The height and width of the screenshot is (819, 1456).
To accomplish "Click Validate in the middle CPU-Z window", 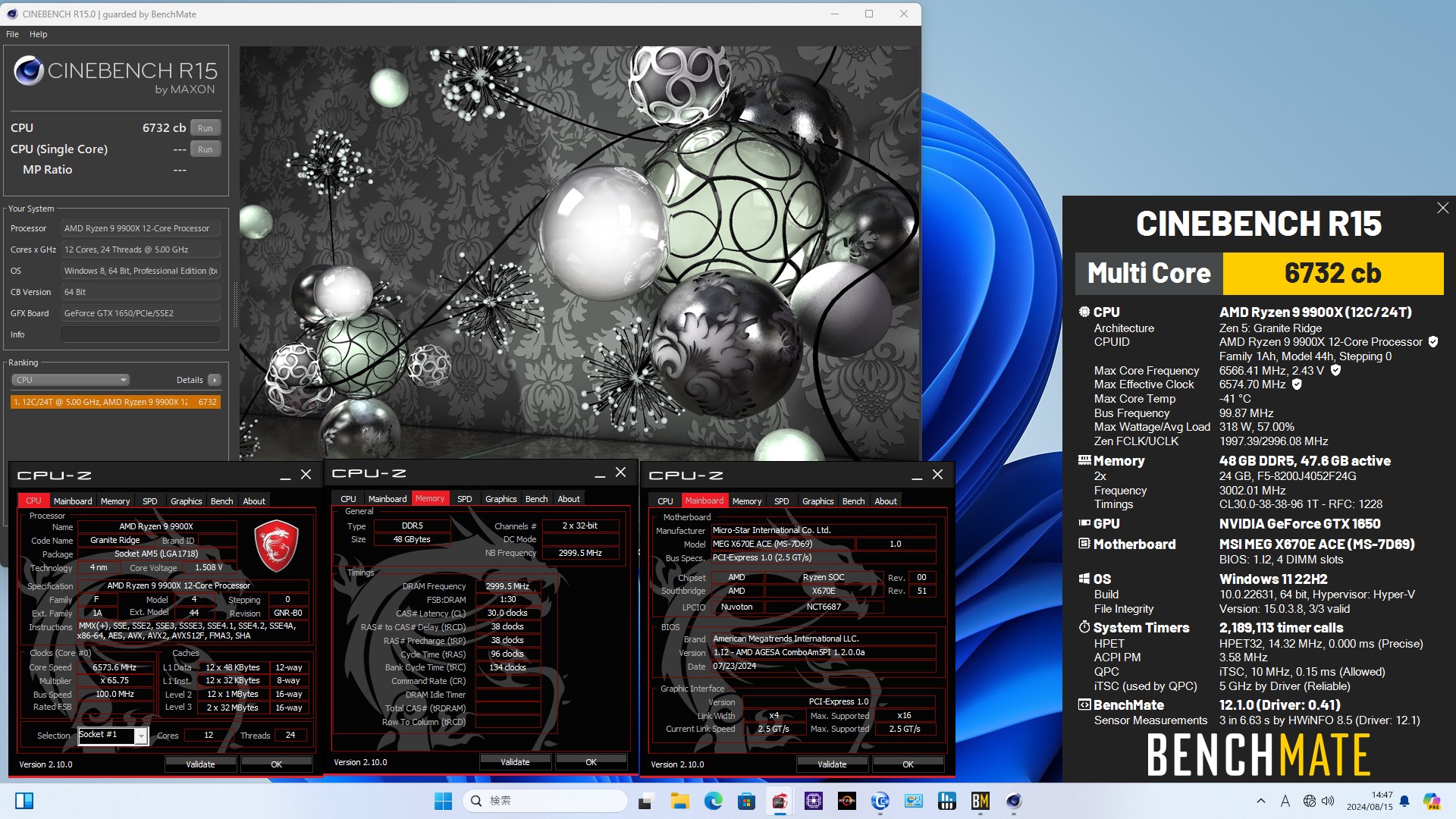I will tap(516, 762).
